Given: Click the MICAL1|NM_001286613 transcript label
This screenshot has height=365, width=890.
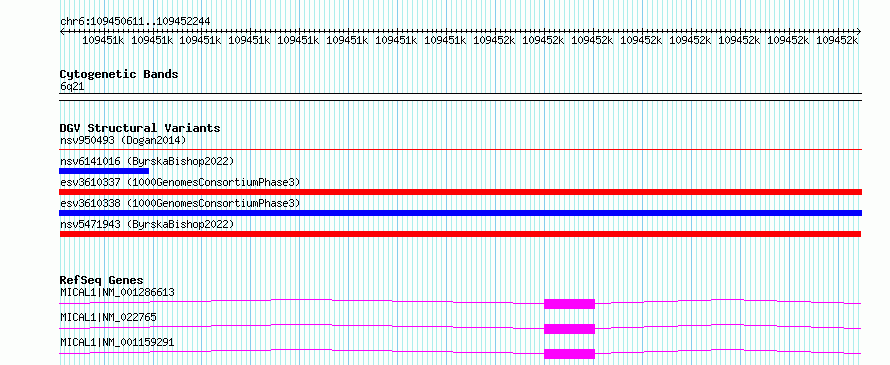Looking at the screenshot, I should (x=117, y=293).
